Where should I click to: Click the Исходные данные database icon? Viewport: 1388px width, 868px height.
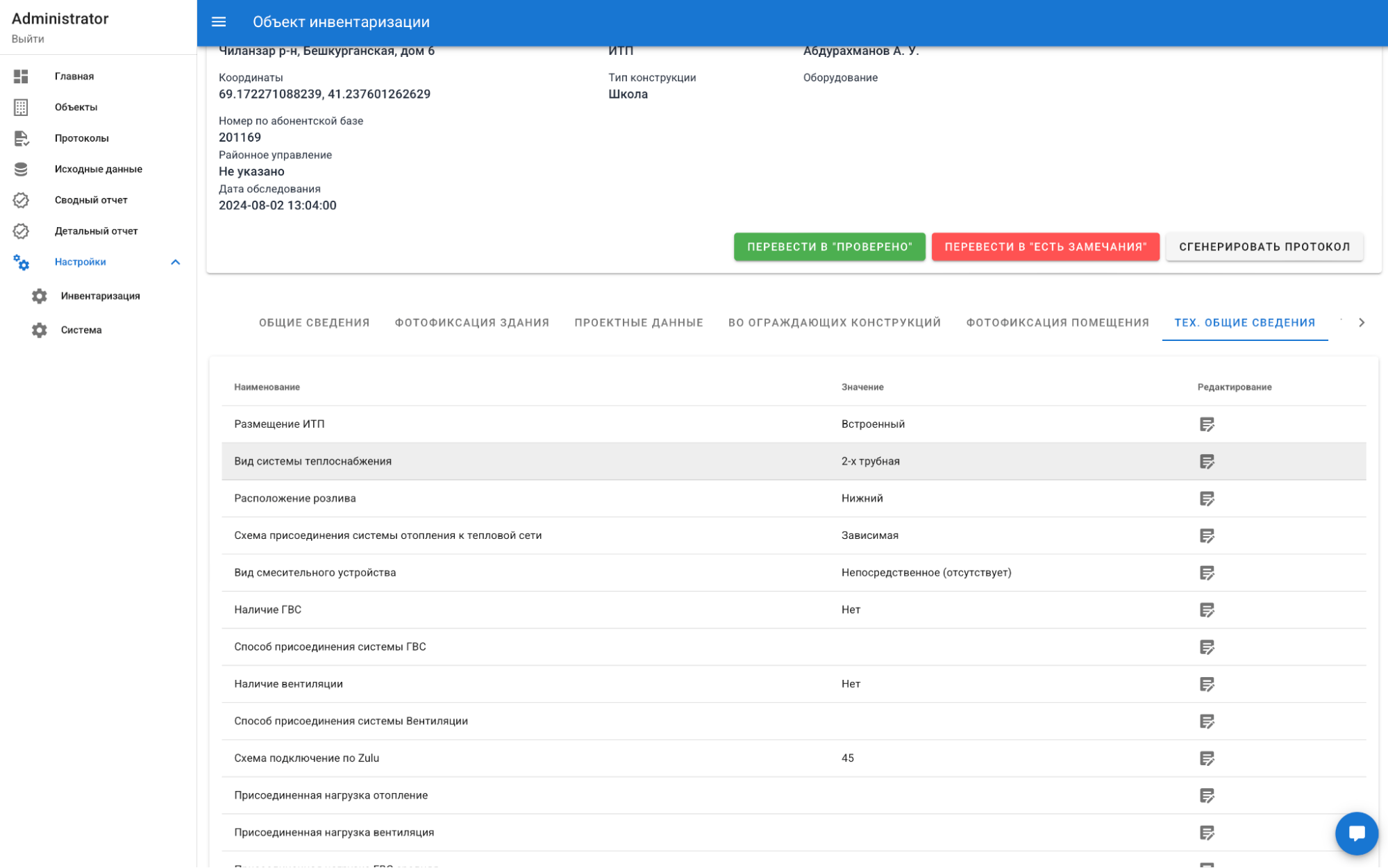pyautogui.click(x=21, y=169)
